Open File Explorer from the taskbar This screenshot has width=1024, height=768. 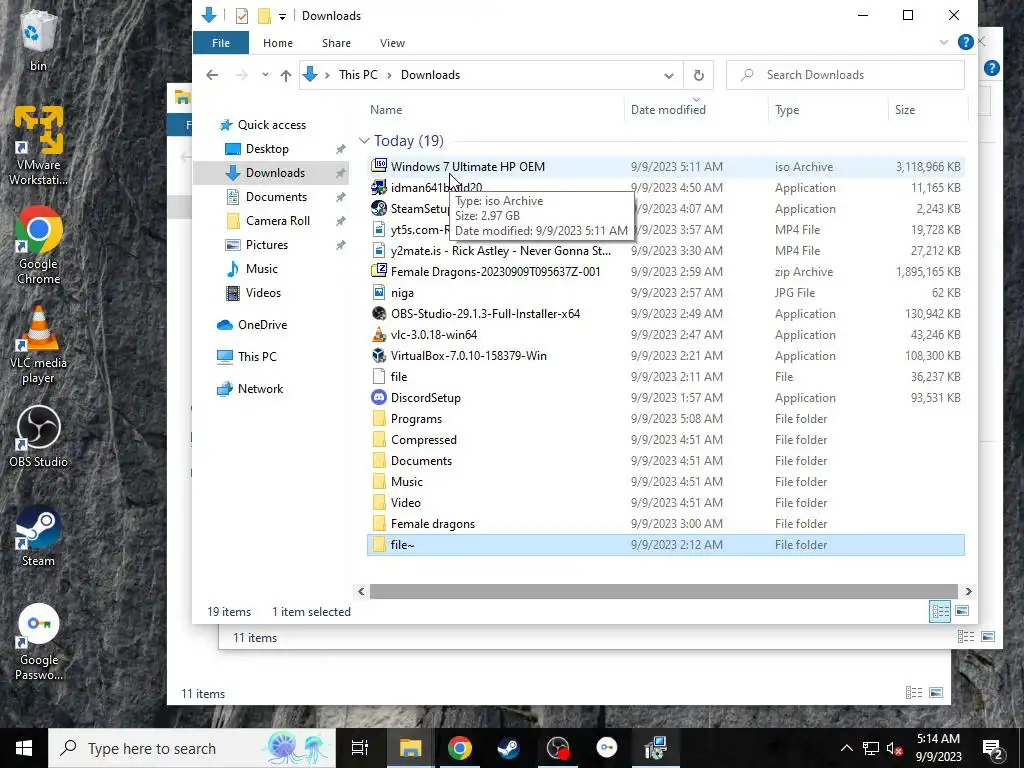pyautogui.click(x=411, y=748)
